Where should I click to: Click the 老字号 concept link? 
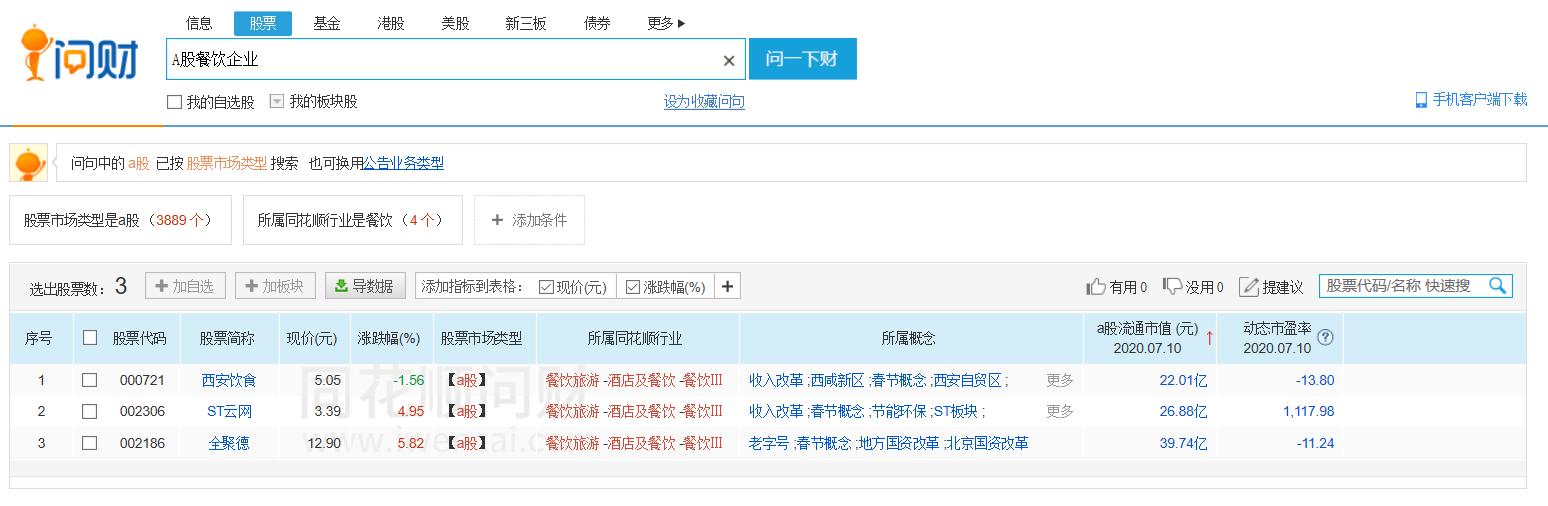coord(769,442)
